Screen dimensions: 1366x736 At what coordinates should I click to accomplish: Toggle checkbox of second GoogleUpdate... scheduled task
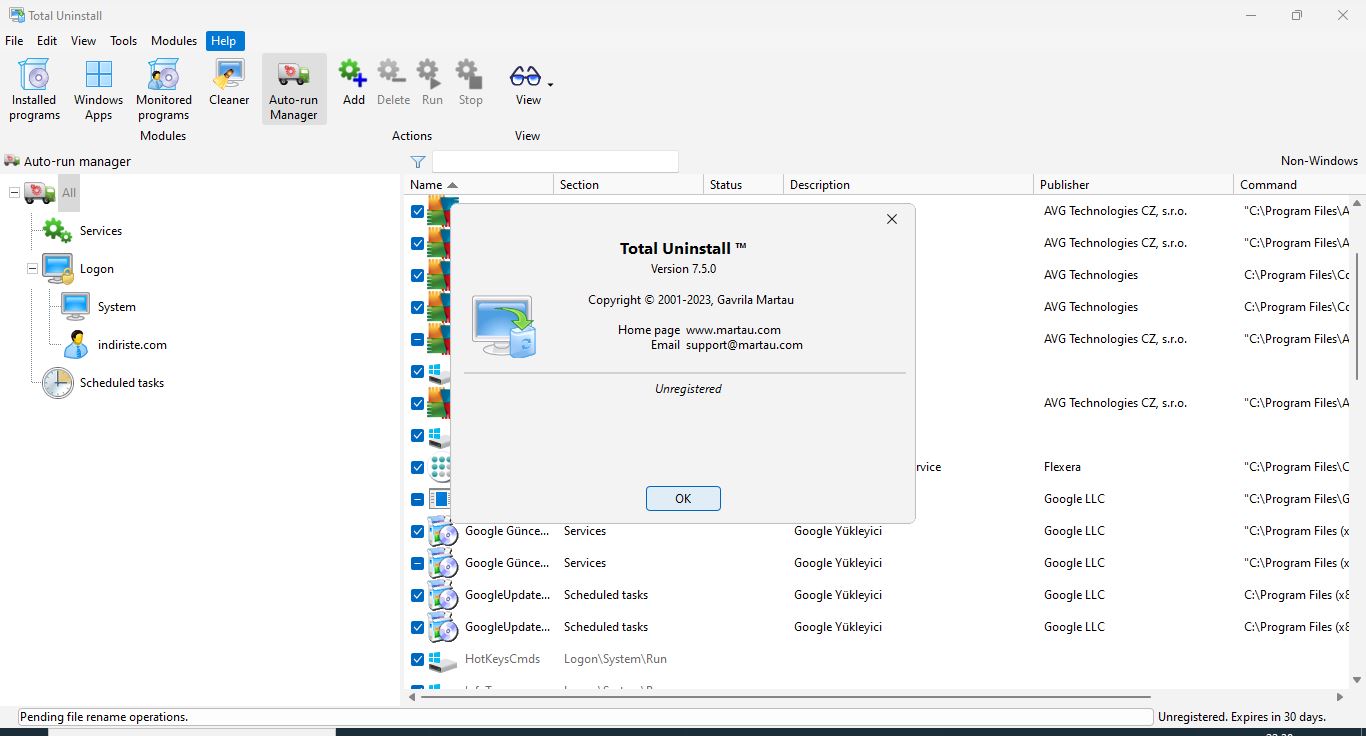point(417,627)
